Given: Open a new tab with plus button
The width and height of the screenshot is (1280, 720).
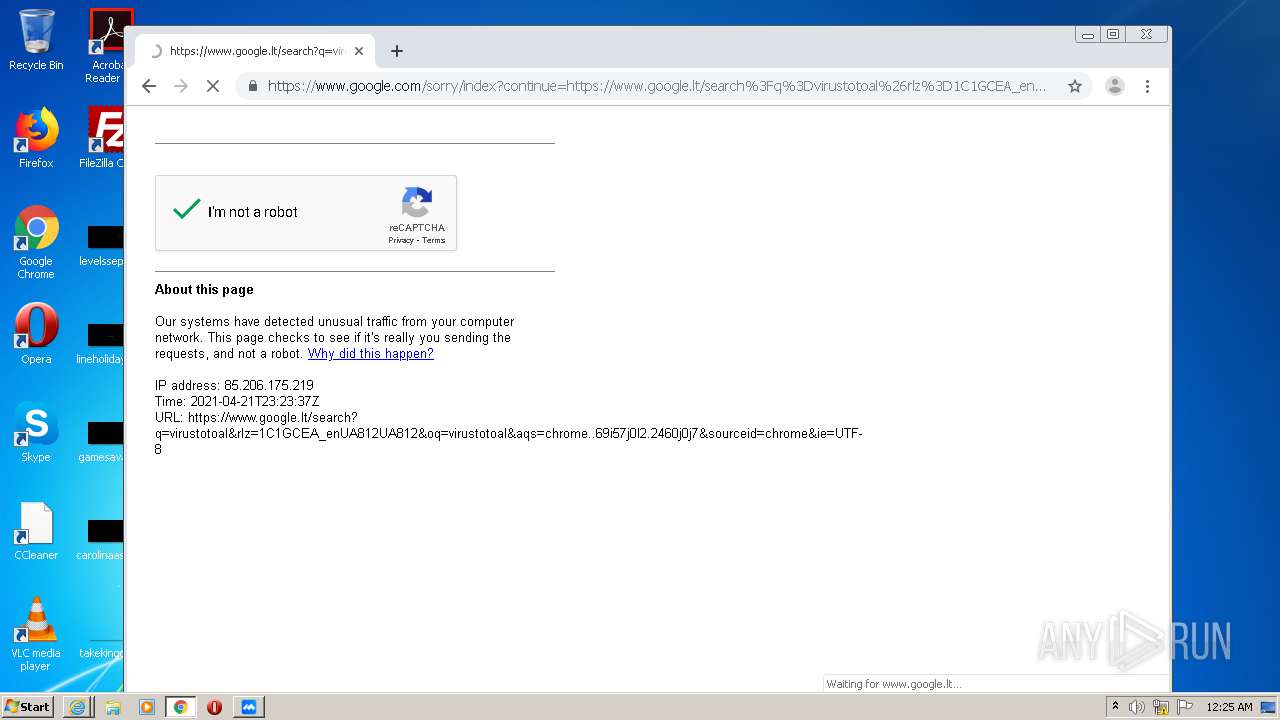Looking at the screenshot, I should click(x=397, y=51).
